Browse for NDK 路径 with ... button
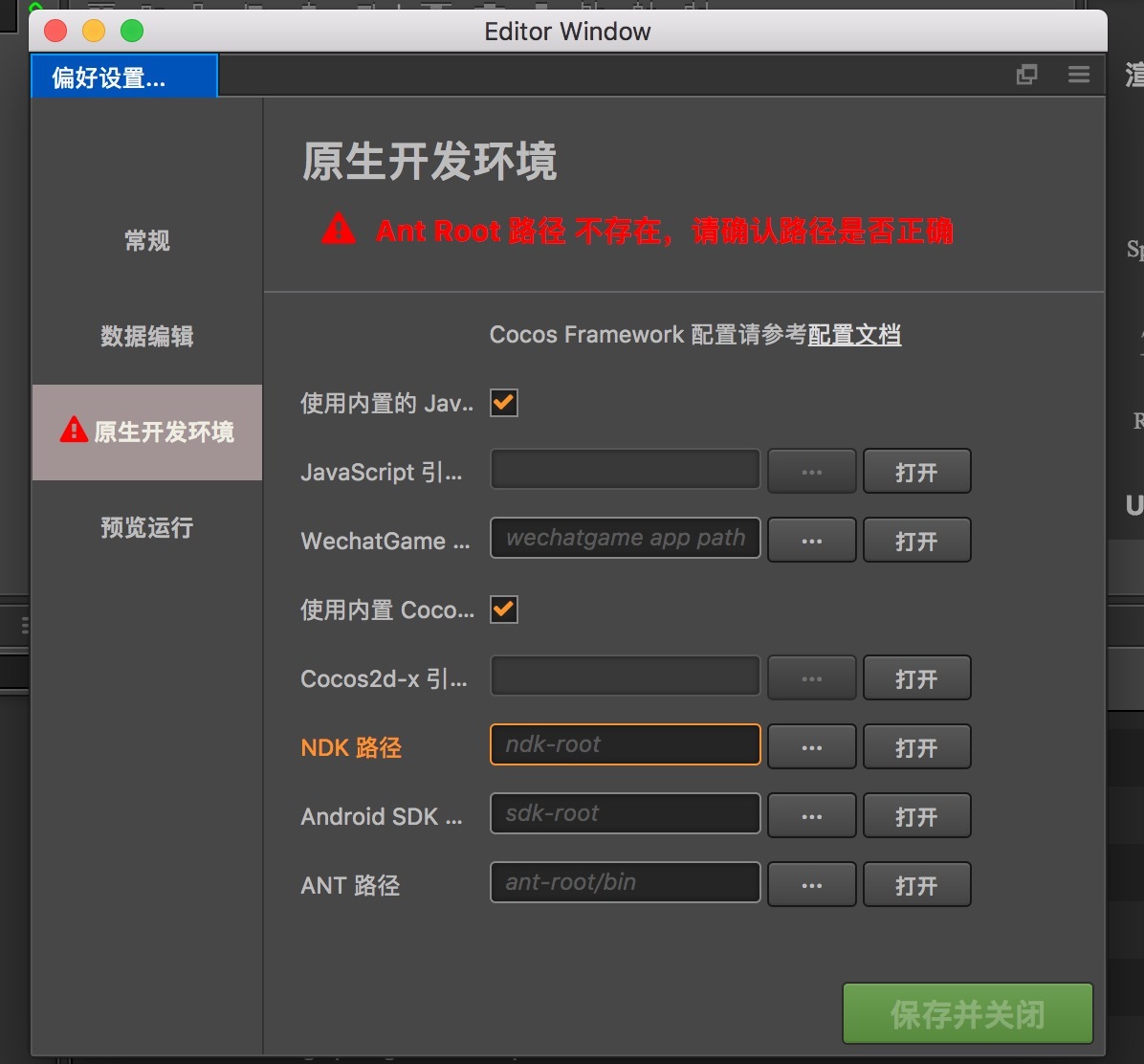Screen dimensions: 1144x1064 pos(812,746)
